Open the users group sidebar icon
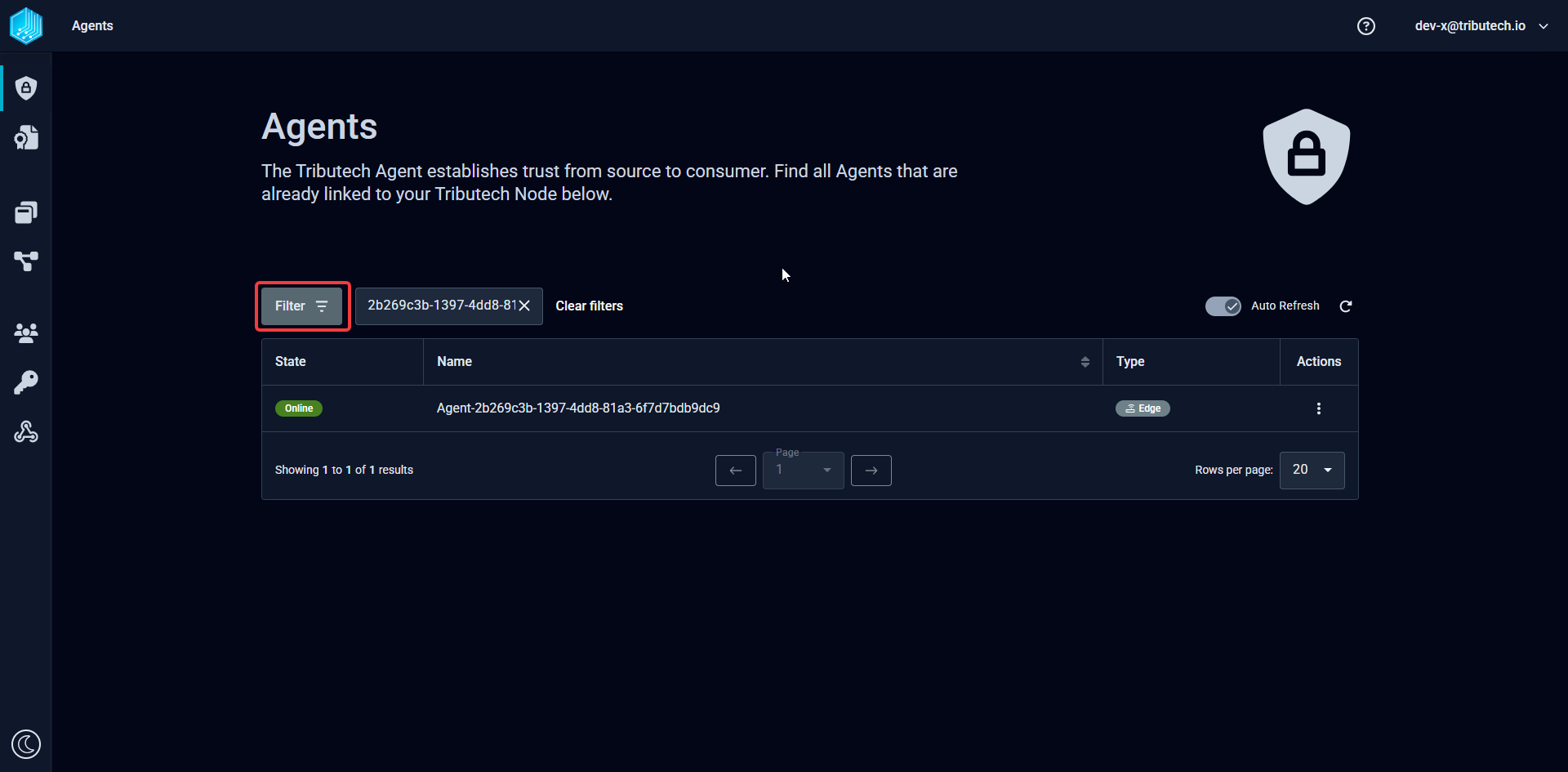The height and width of the screenshot is (772, 1568). click(x=26, y=332)
